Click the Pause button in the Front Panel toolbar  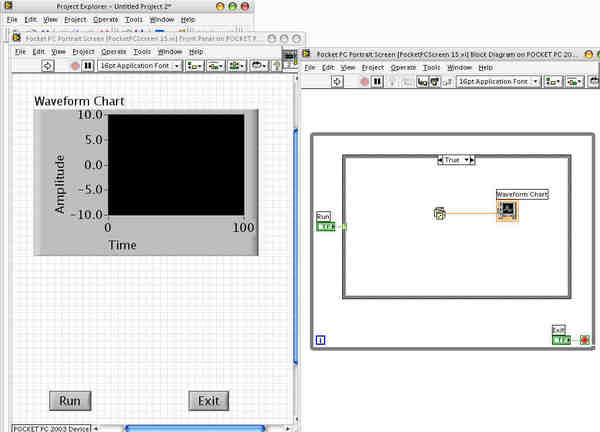coord(88,66)
